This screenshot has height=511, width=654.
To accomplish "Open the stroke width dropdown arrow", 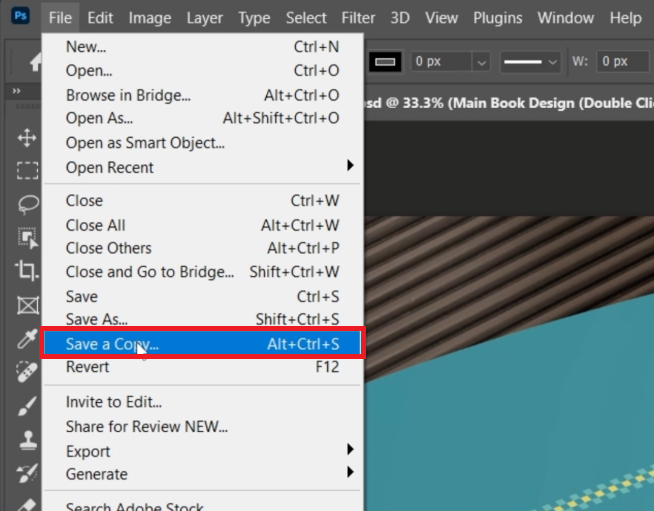I will pos(481,62).
